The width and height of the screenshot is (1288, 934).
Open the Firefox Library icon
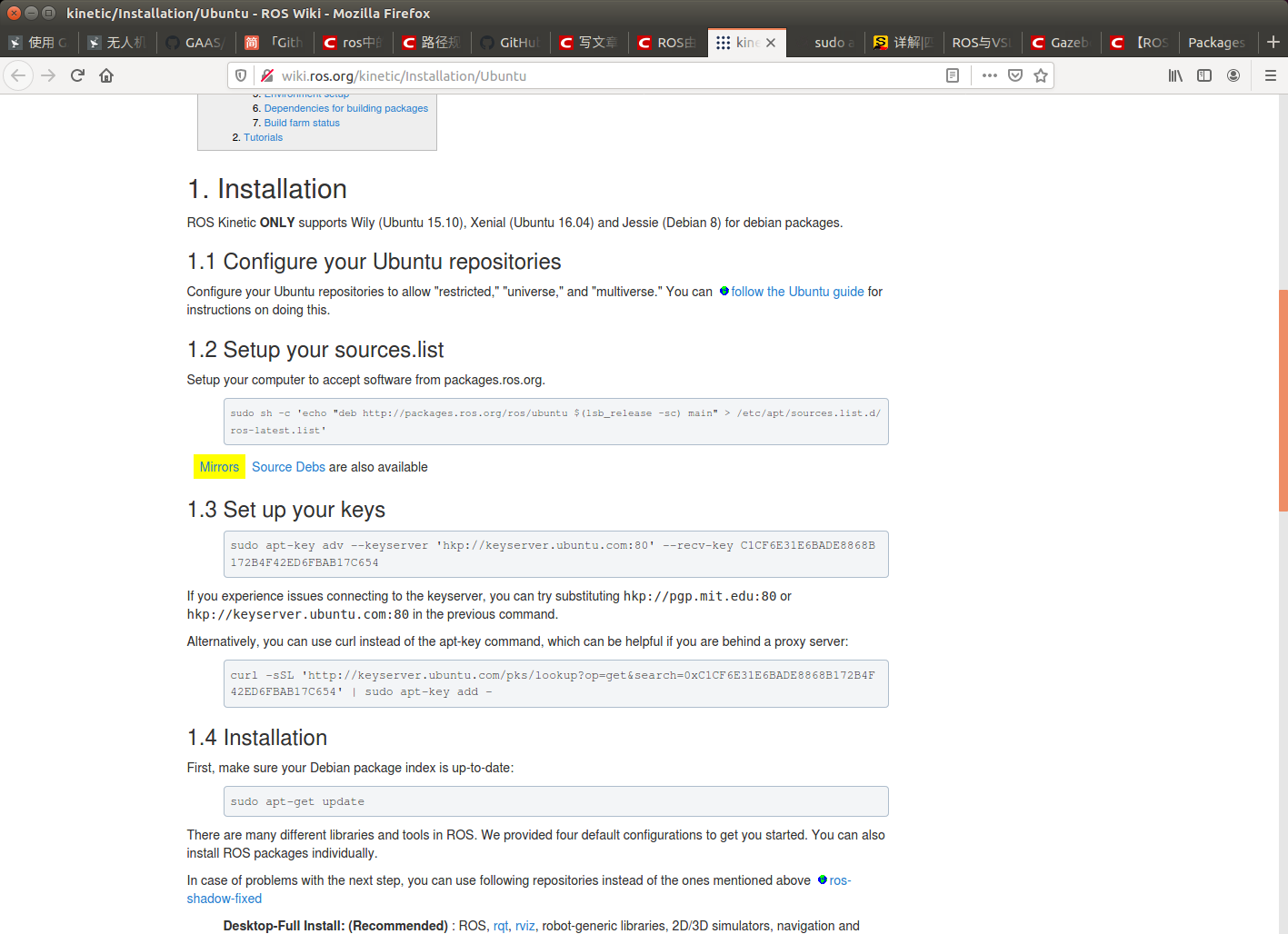[x=1174, y=75]
